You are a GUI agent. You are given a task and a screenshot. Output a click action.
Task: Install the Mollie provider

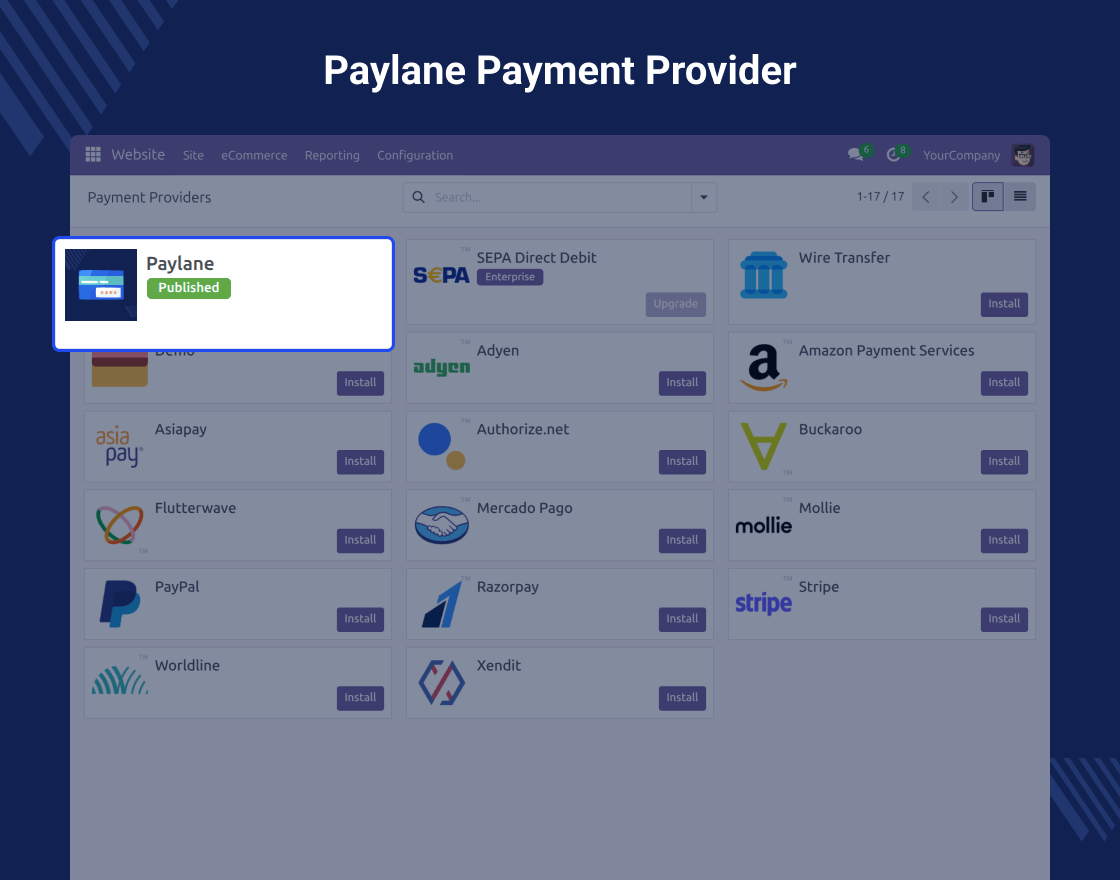point(1004,540)
